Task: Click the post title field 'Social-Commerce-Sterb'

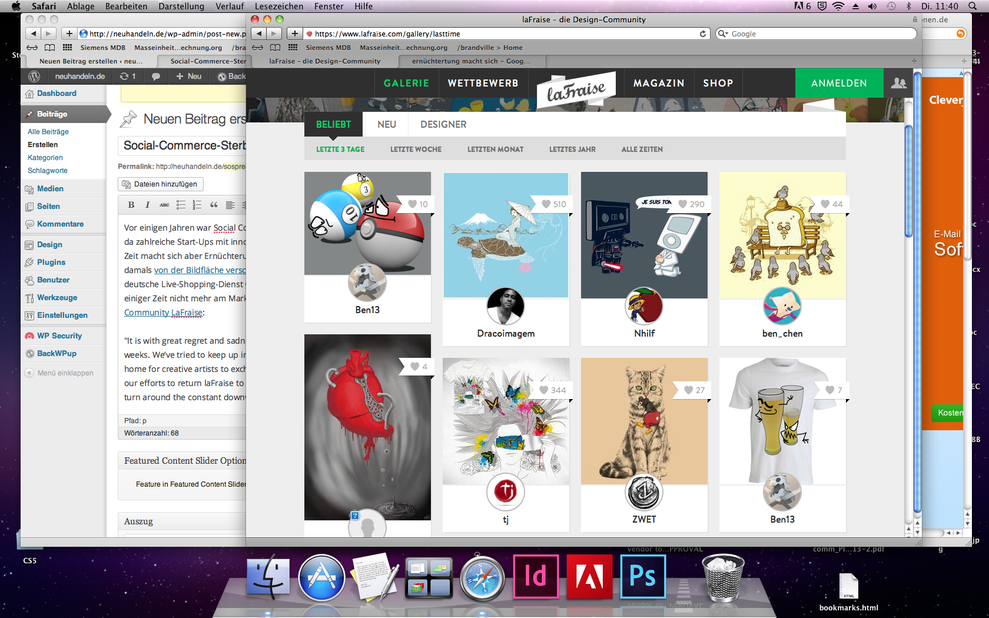Action: pos(182,146)
